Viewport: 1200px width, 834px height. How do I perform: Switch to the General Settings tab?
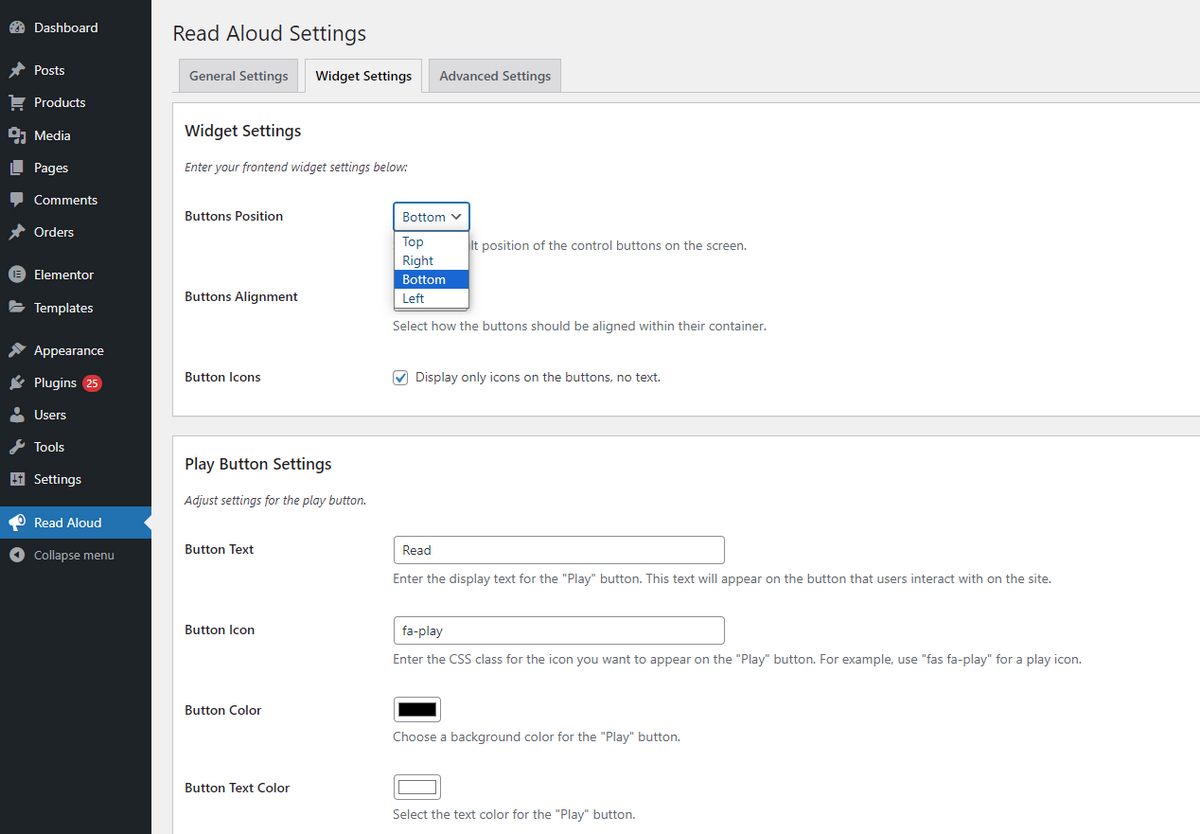click(x=238, y=76)
